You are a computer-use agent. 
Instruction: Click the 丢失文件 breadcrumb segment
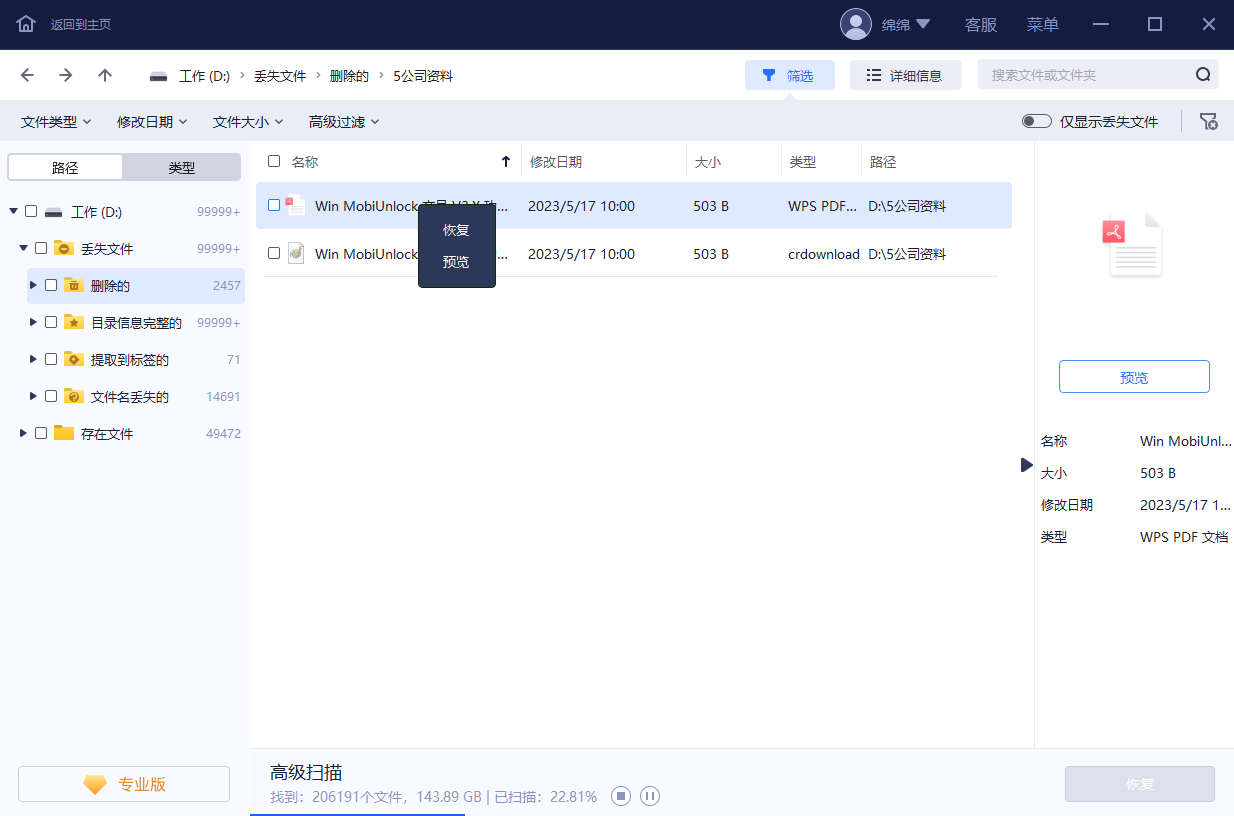pyautogui.click(x=280, y=76)
